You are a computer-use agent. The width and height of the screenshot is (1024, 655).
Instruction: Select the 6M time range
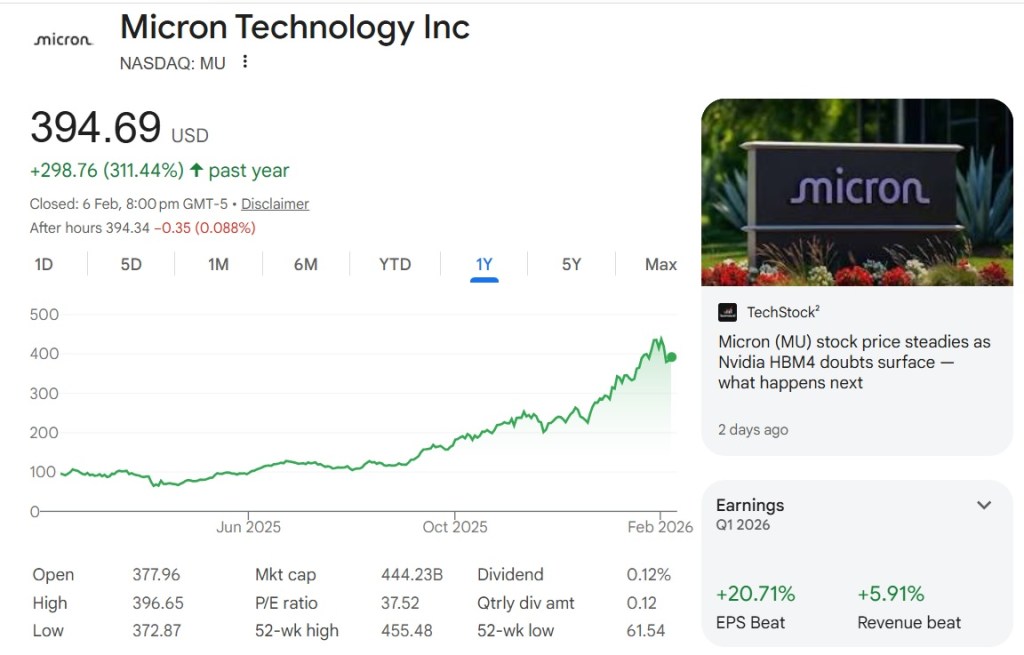point(306,264)
